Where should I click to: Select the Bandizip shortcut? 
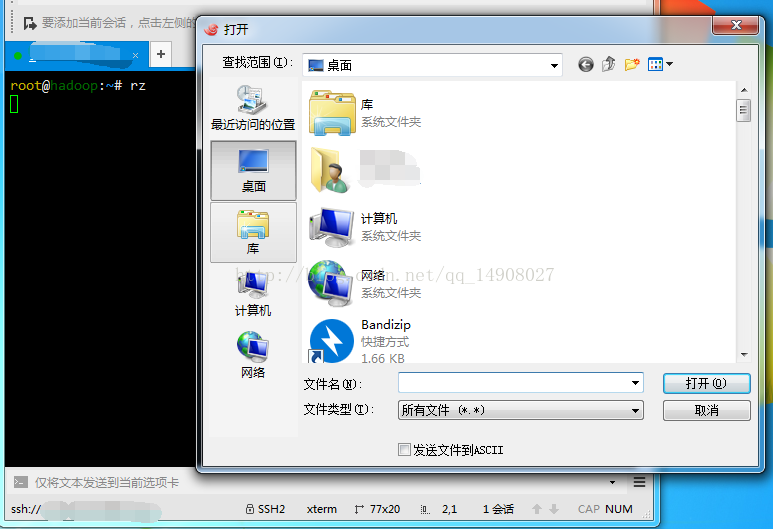(x=360, y=341)
